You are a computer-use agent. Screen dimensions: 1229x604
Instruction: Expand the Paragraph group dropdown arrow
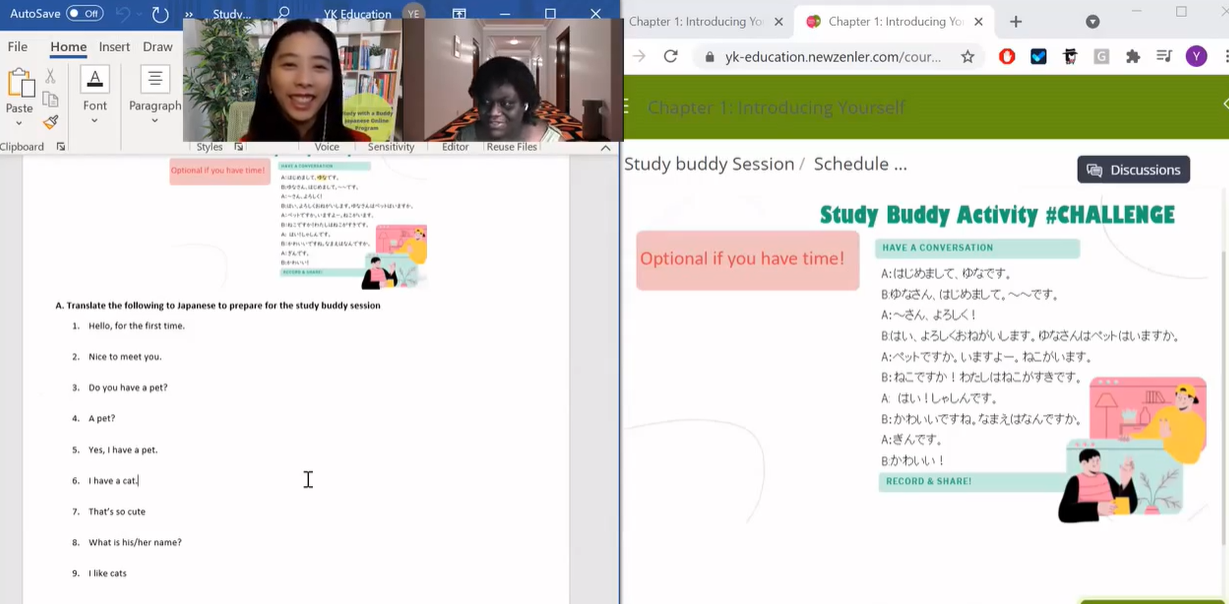click(x=155, y=122)
